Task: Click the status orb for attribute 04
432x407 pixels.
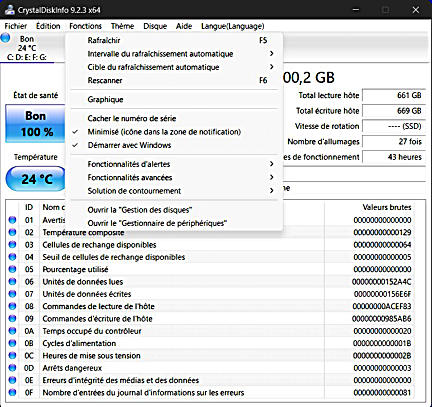Action: (x=12, y=257)
